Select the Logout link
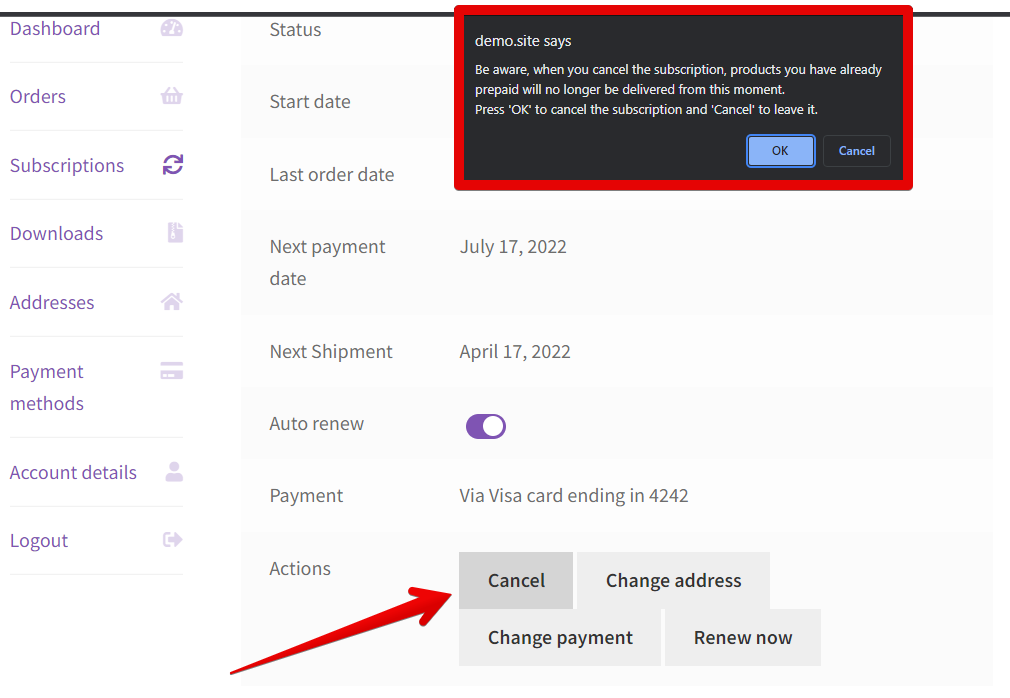 coord(39,541)
